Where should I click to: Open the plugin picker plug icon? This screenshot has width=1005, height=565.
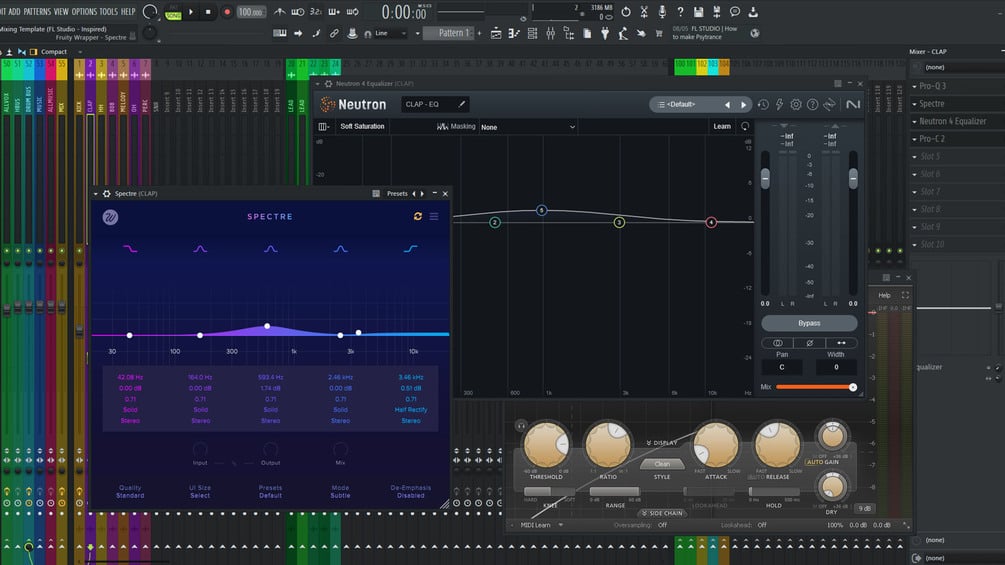tap(605, 34)
